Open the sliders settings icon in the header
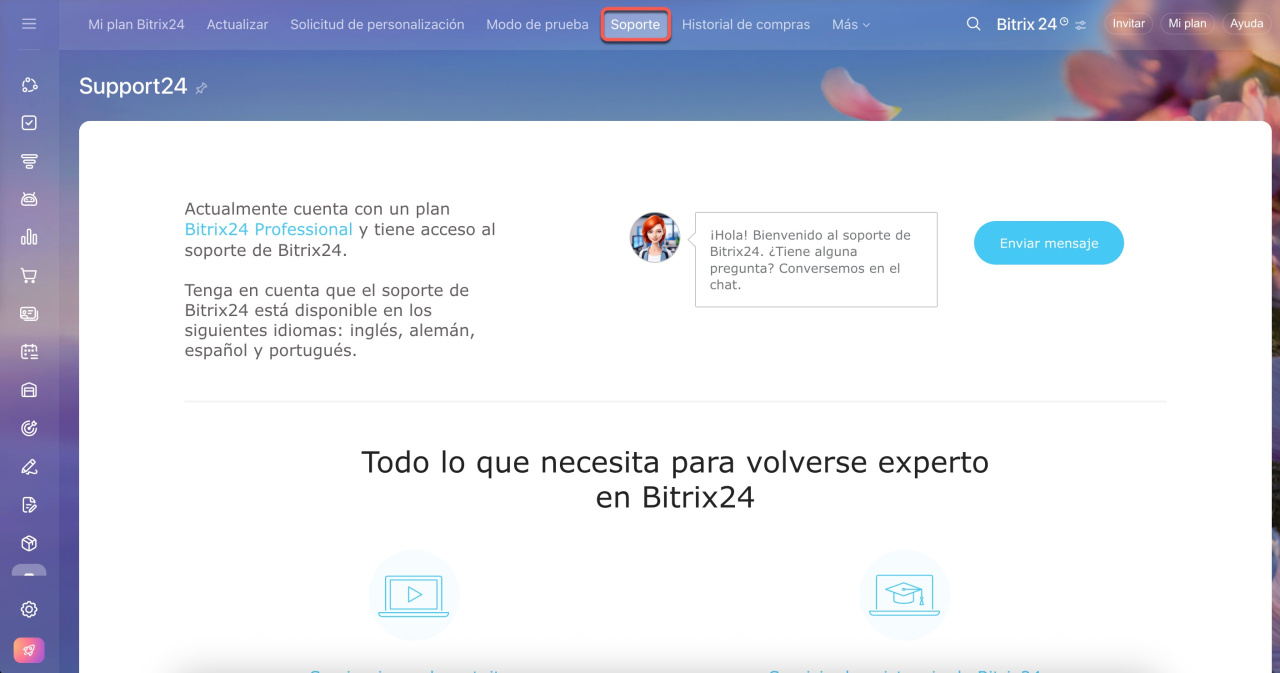 tap(1080, 25)
